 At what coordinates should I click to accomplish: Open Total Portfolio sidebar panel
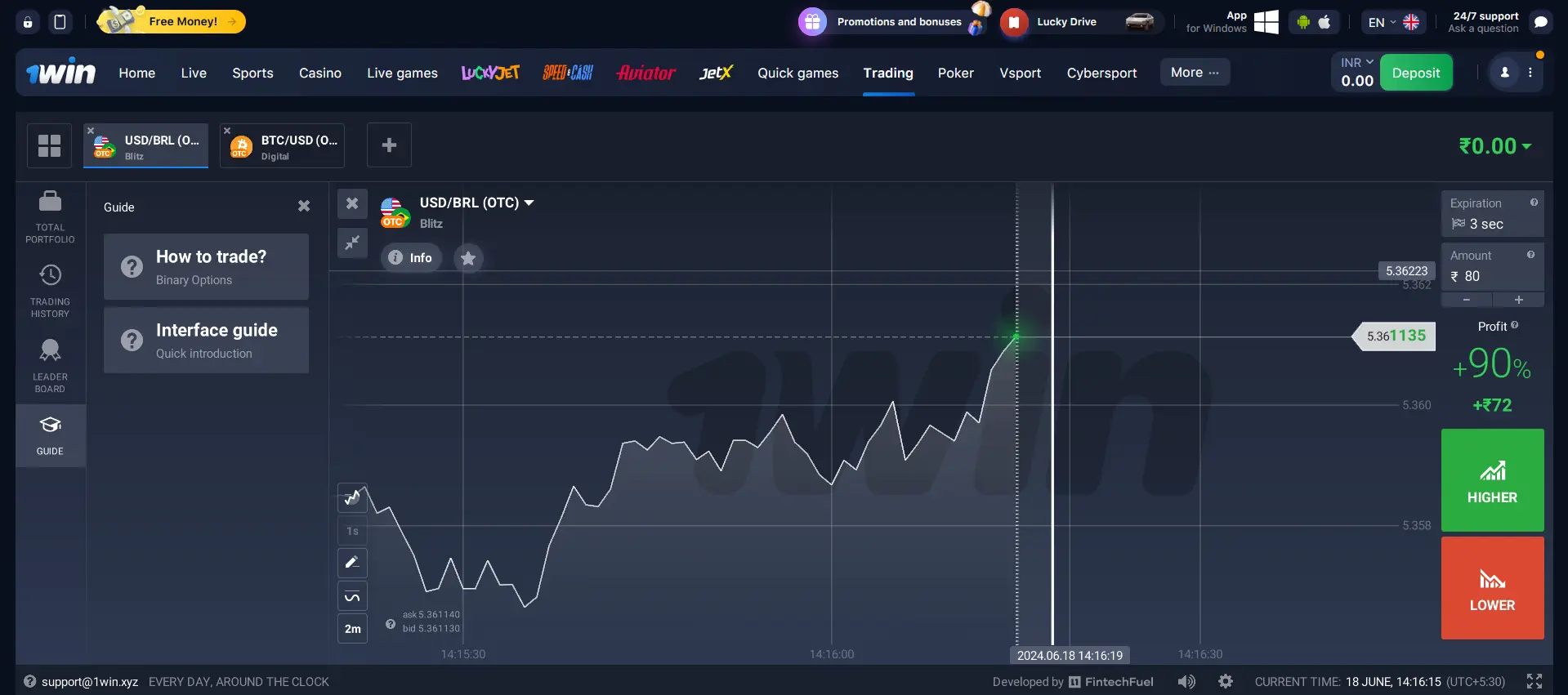[50, 217]
